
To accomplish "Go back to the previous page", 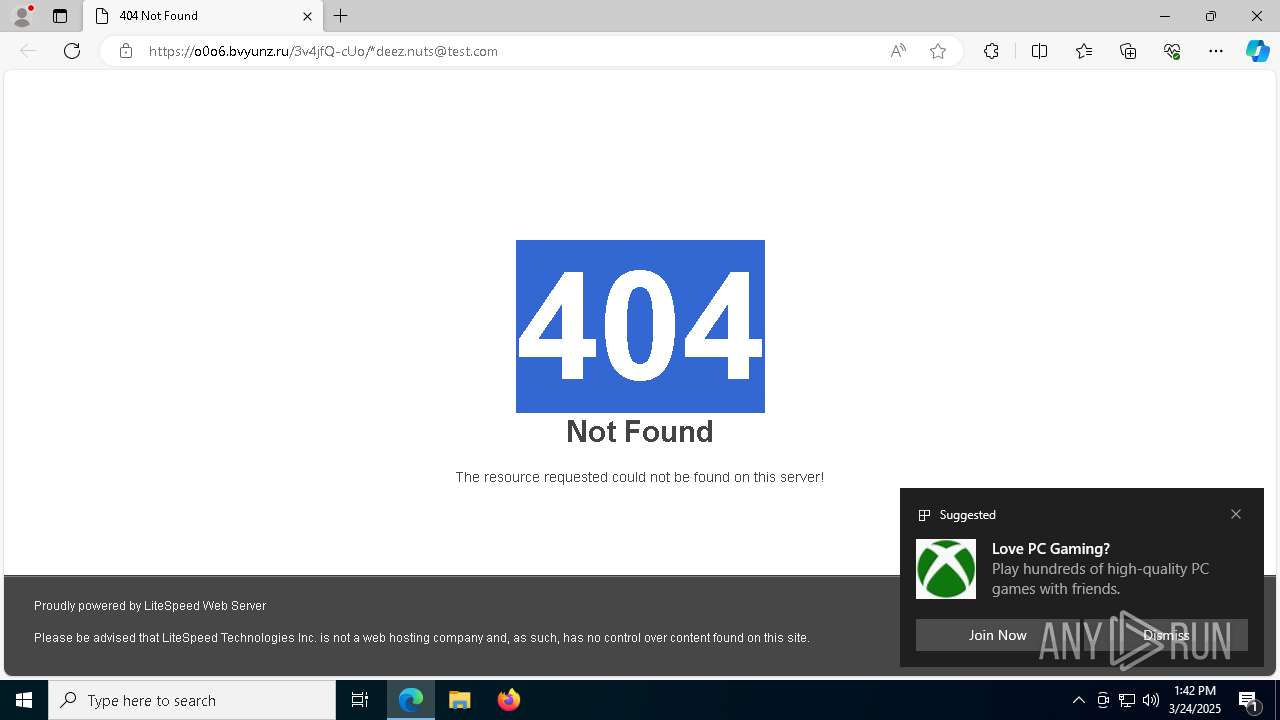I will click(28, 51).
